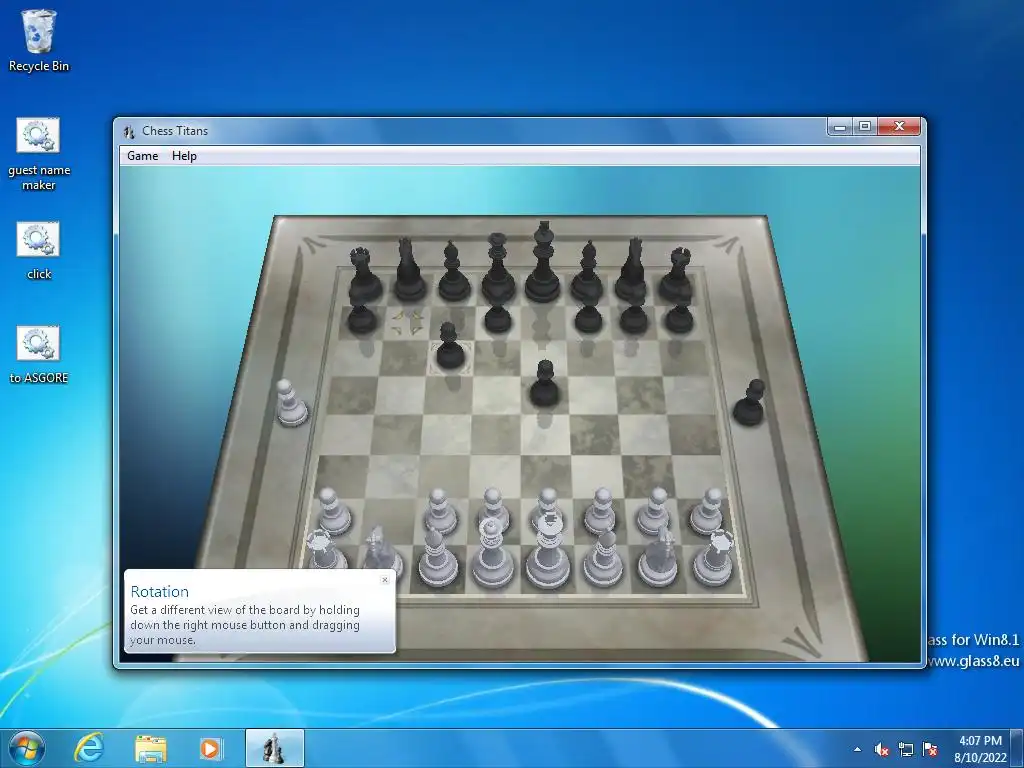Open the Game menu
The height and width of the screenshot is (768, 1024).
(x=142, y=155)
